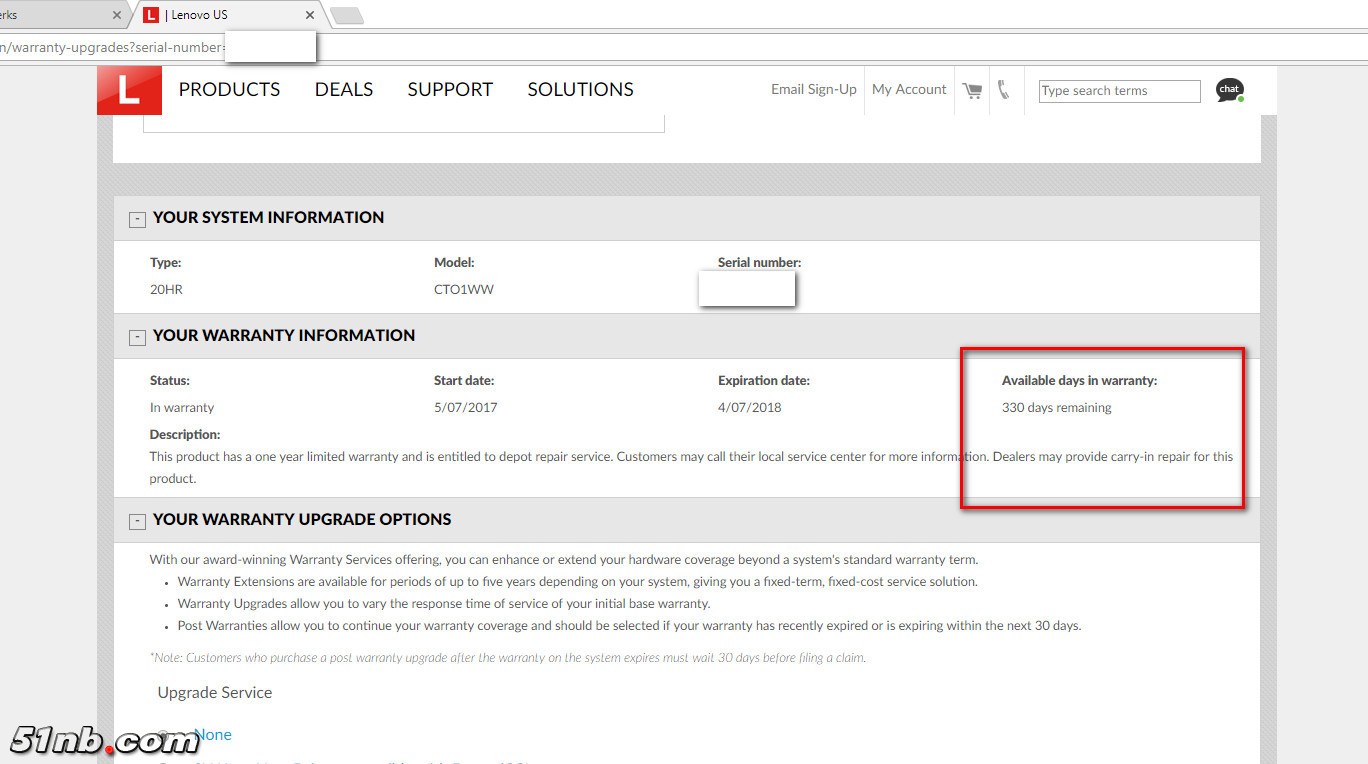Click the phone contact icon
1368x764 pixels.
[1003, 90]
